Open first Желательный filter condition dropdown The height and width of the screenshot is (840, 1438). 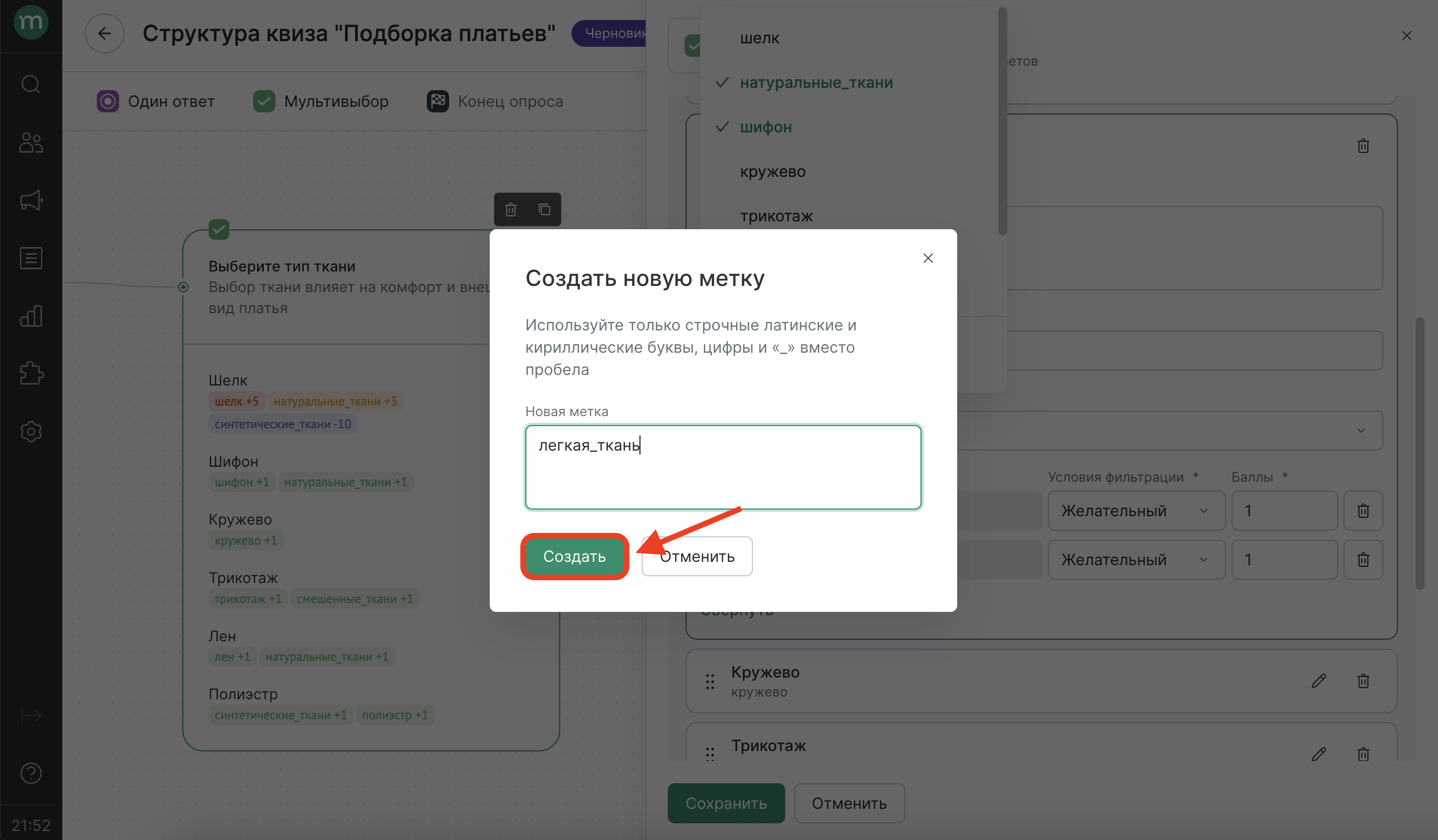click(1136, 510)
